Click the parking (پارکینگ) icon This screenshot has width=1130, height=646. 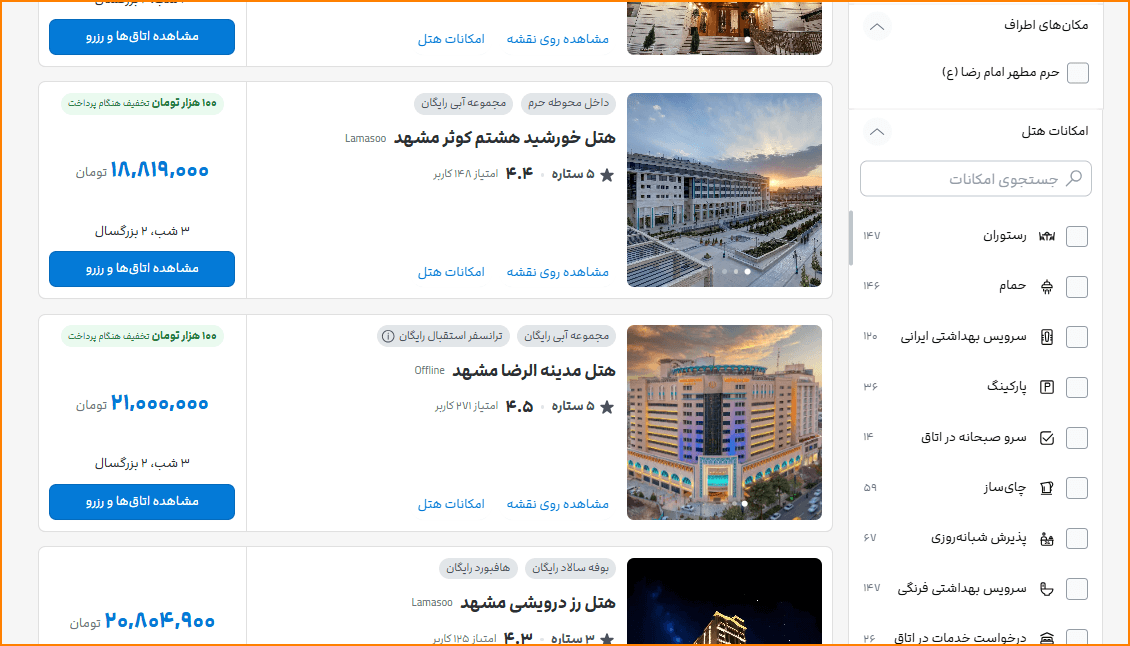[1047, 387]
